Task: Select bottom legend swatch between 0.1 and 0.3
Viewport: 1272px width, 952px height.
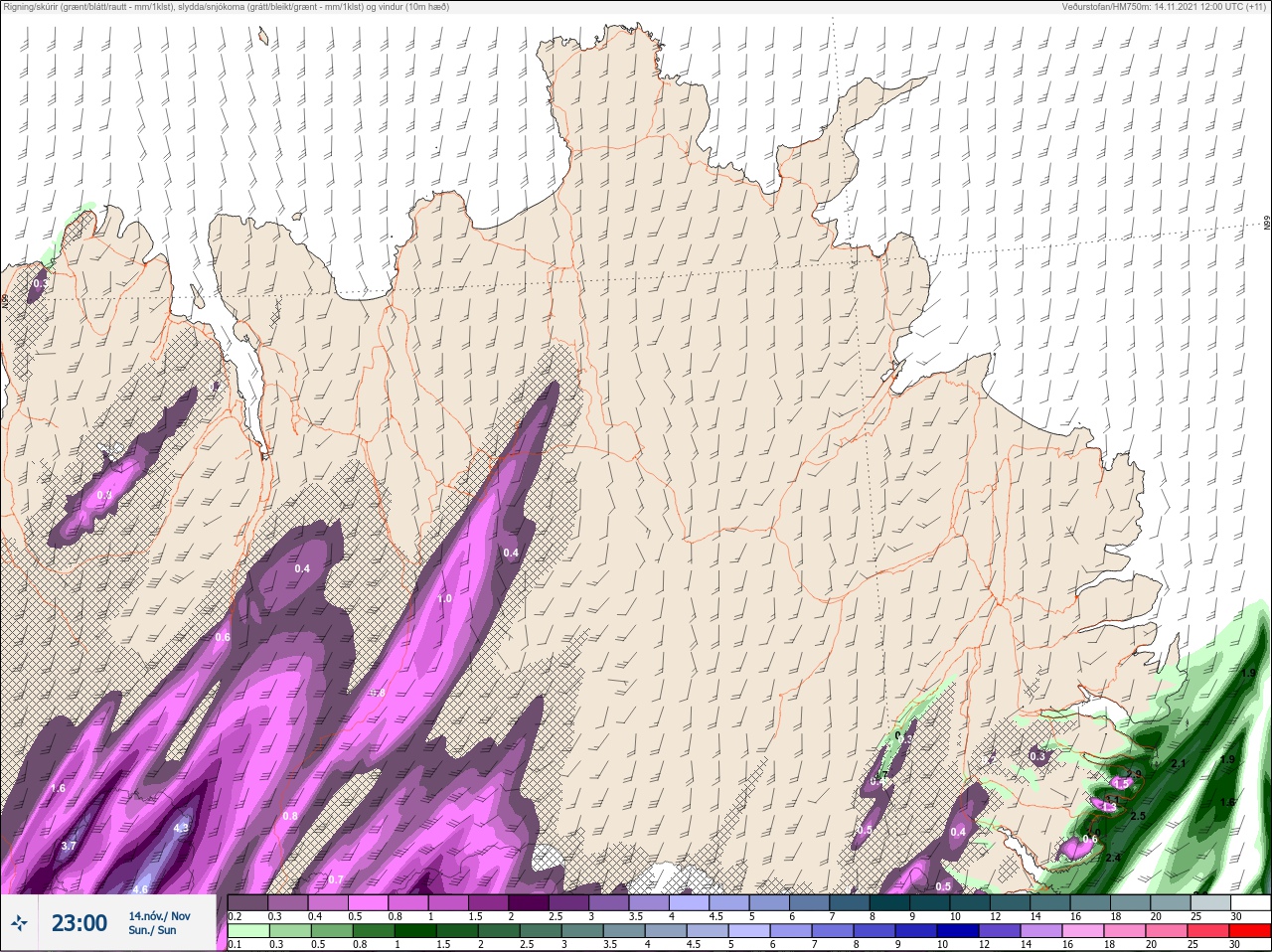Action: click(x=248, y=931)
